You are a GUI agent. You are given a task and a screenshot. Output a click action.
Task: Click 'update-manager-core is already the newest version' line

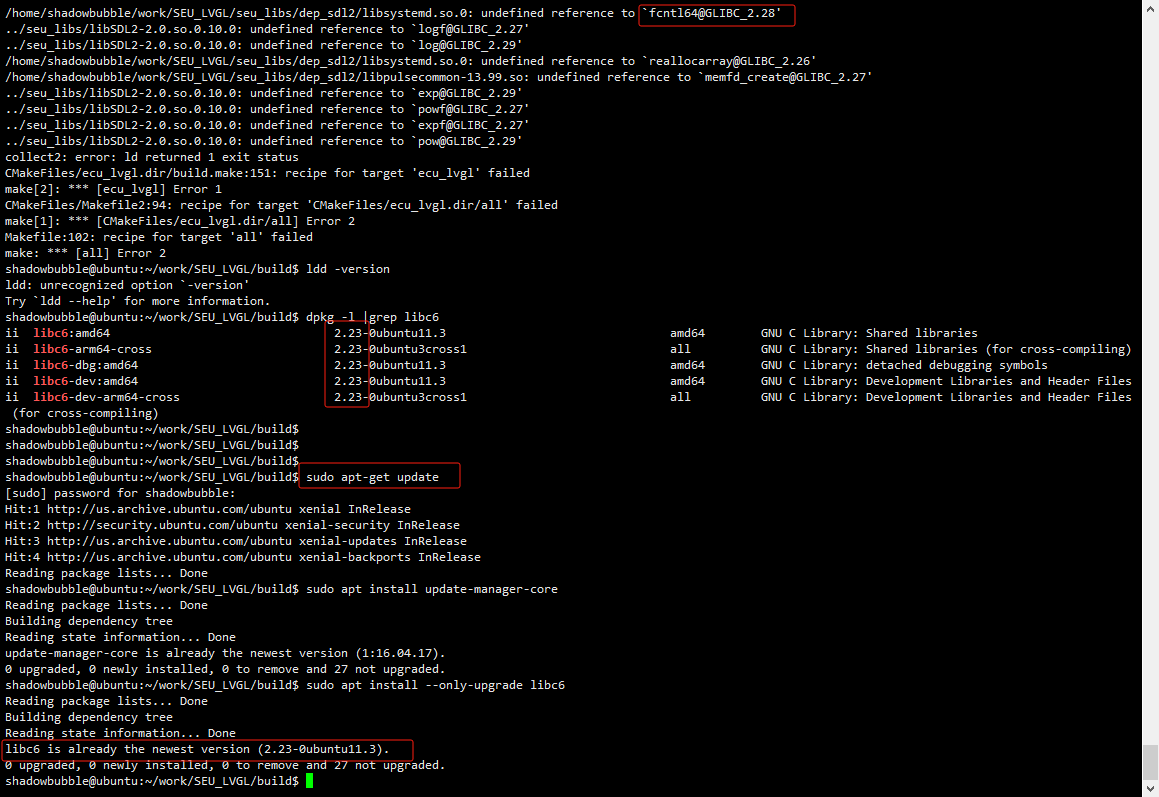225,653
